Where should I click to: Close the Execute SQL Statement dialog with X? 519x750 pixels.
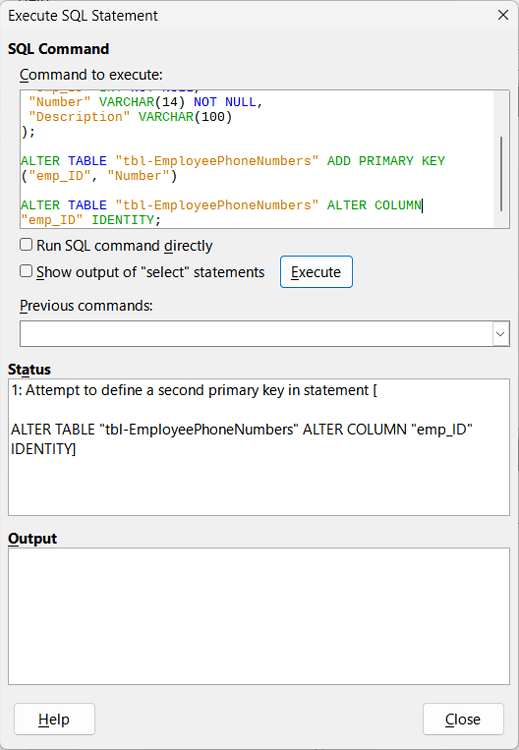(503, 15)
